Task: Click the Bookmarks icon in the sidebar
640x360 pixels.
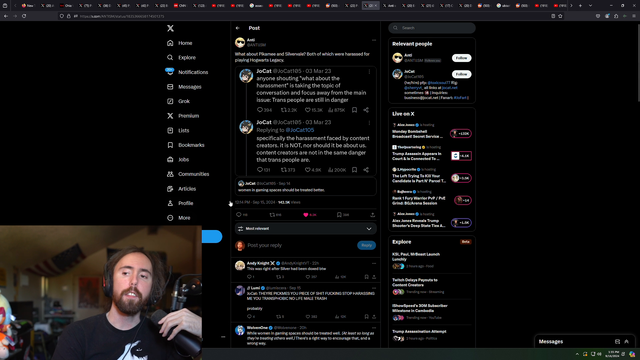Action: click(170, 145)
